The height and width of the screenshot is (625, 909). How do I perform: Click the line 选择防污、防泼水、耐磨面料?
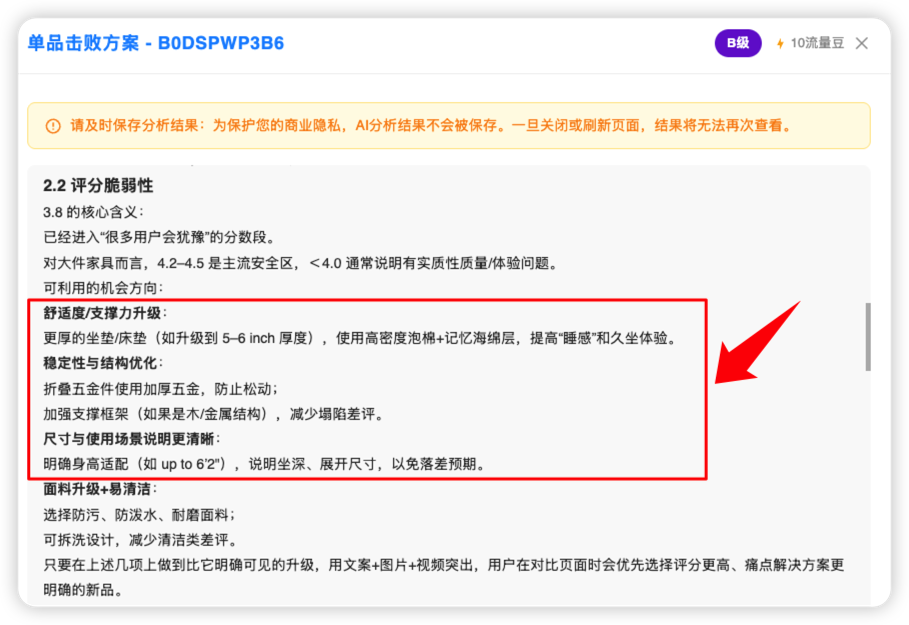click(139, 515)
